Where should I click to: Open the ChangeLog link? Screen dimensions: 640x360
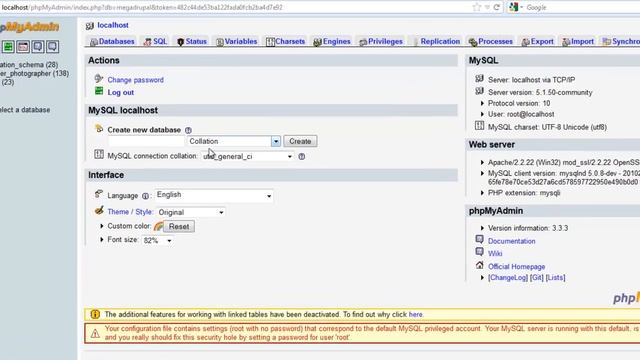[508, 278]
